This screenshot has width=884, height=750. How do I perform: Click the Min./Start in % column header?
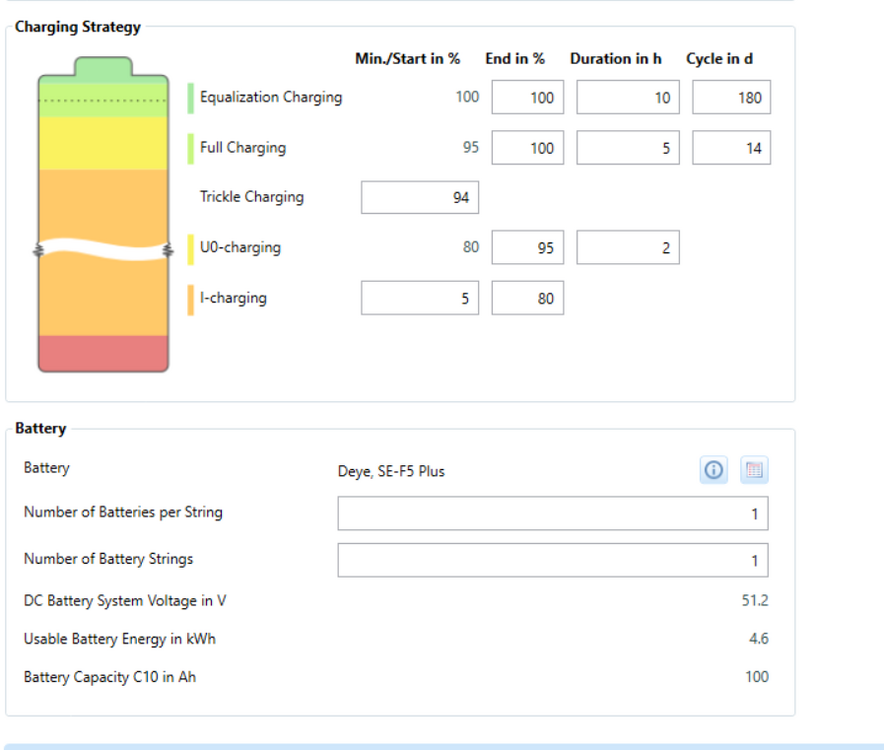click(x=408, y=59)
